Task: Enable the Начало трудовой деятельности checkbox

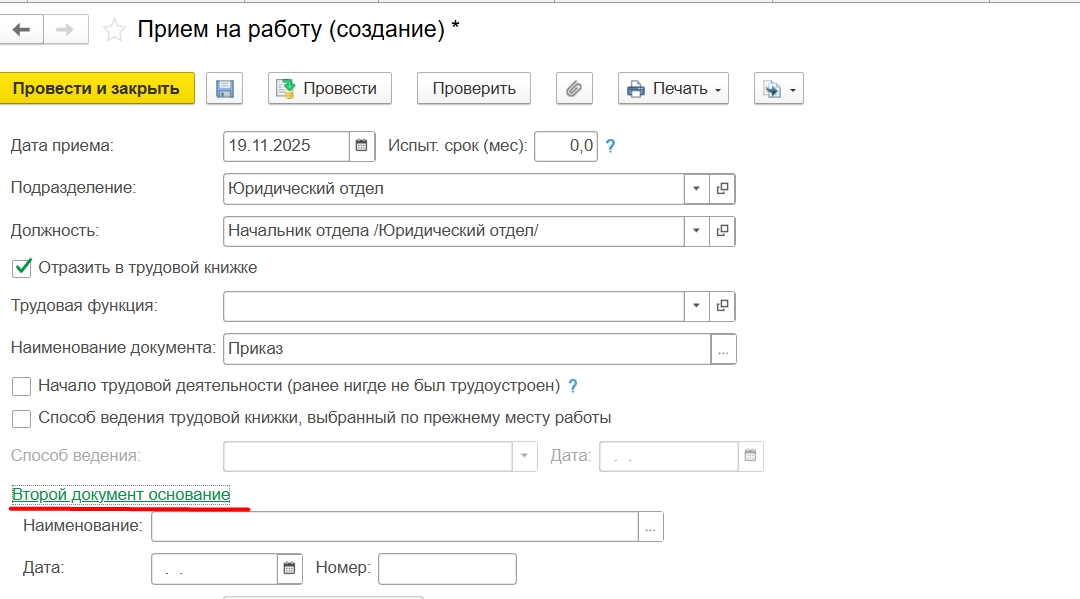Action: (21, 385)
